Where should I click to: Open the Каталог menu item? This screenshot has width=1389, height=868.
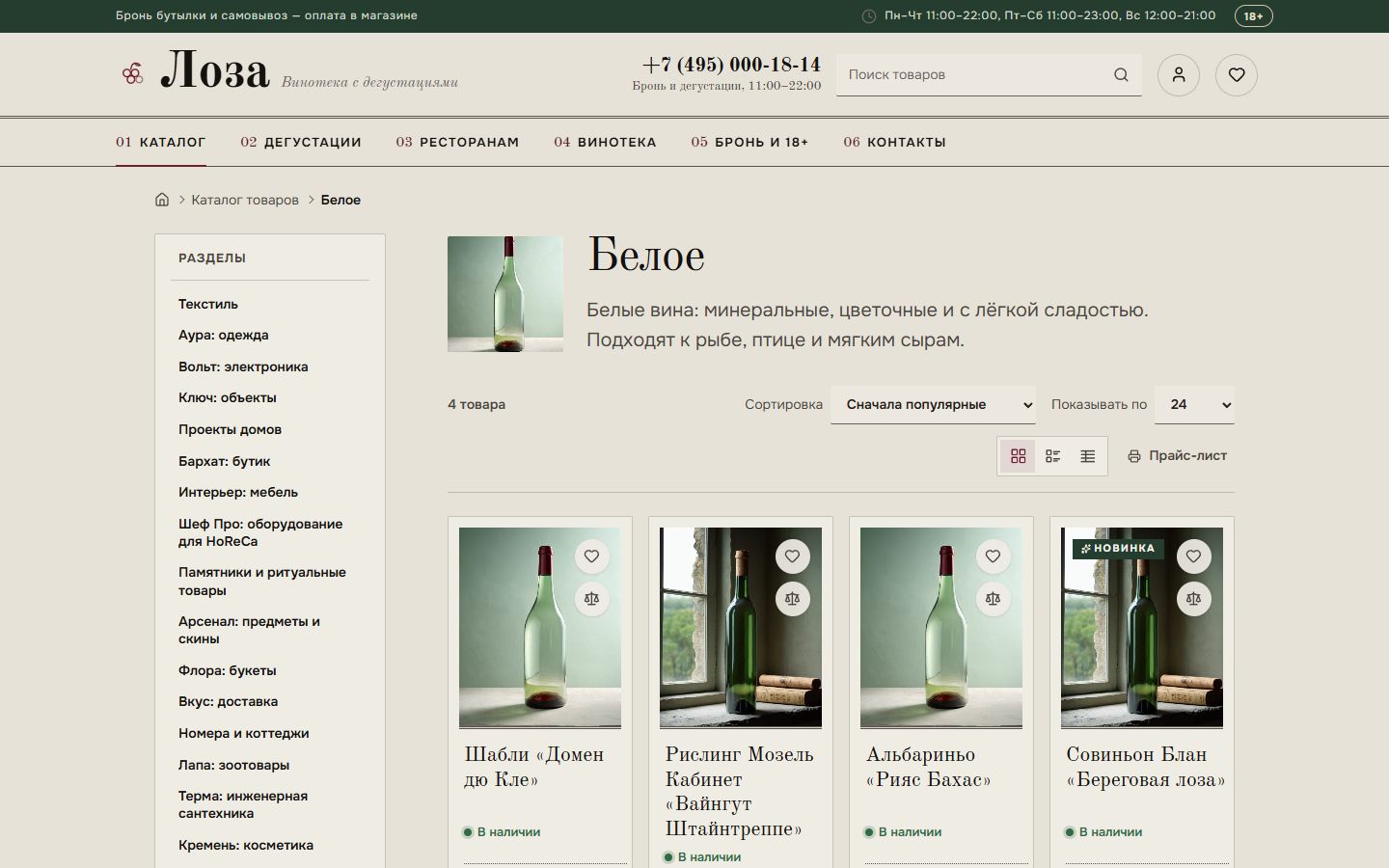pos(161,142)
